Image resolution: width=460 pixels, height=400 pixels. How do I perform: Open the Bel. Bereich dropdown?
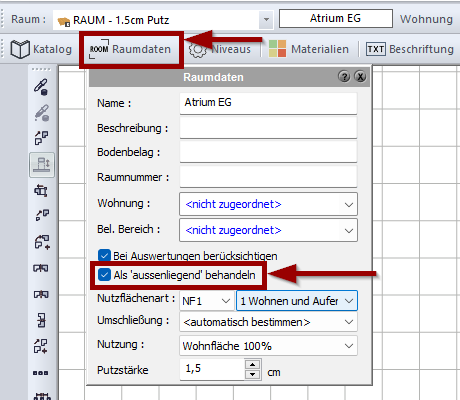tap(268, 230)
